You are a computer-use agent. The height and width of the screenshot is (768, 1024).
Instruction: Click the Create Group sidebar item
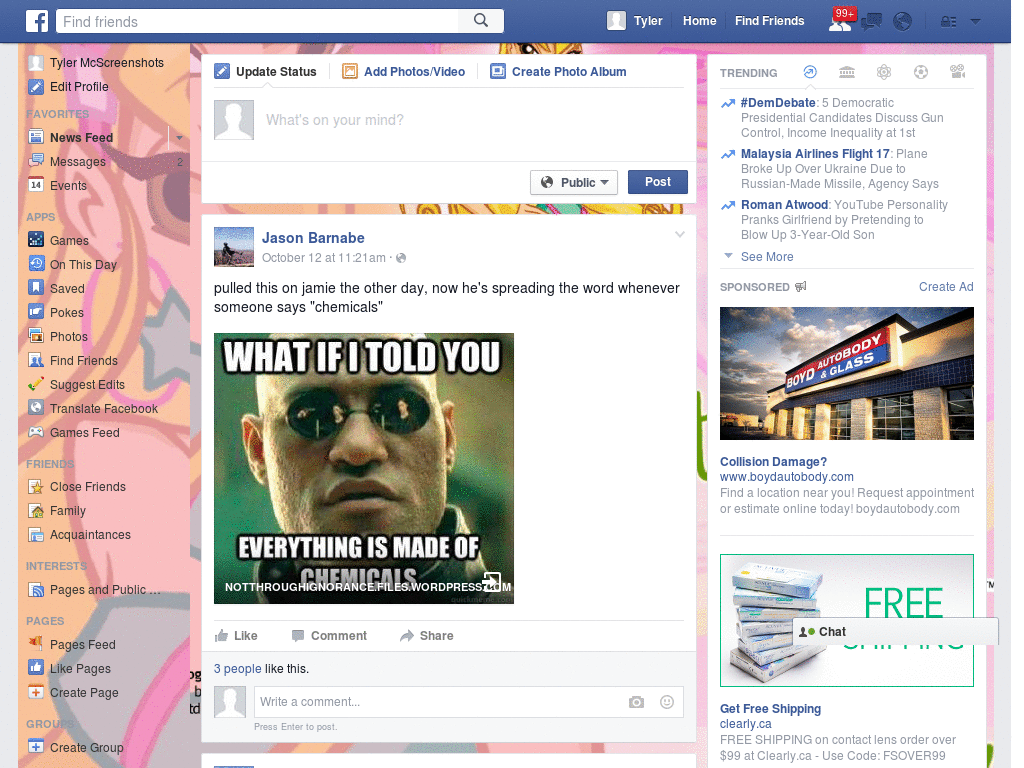click(76, 748)
